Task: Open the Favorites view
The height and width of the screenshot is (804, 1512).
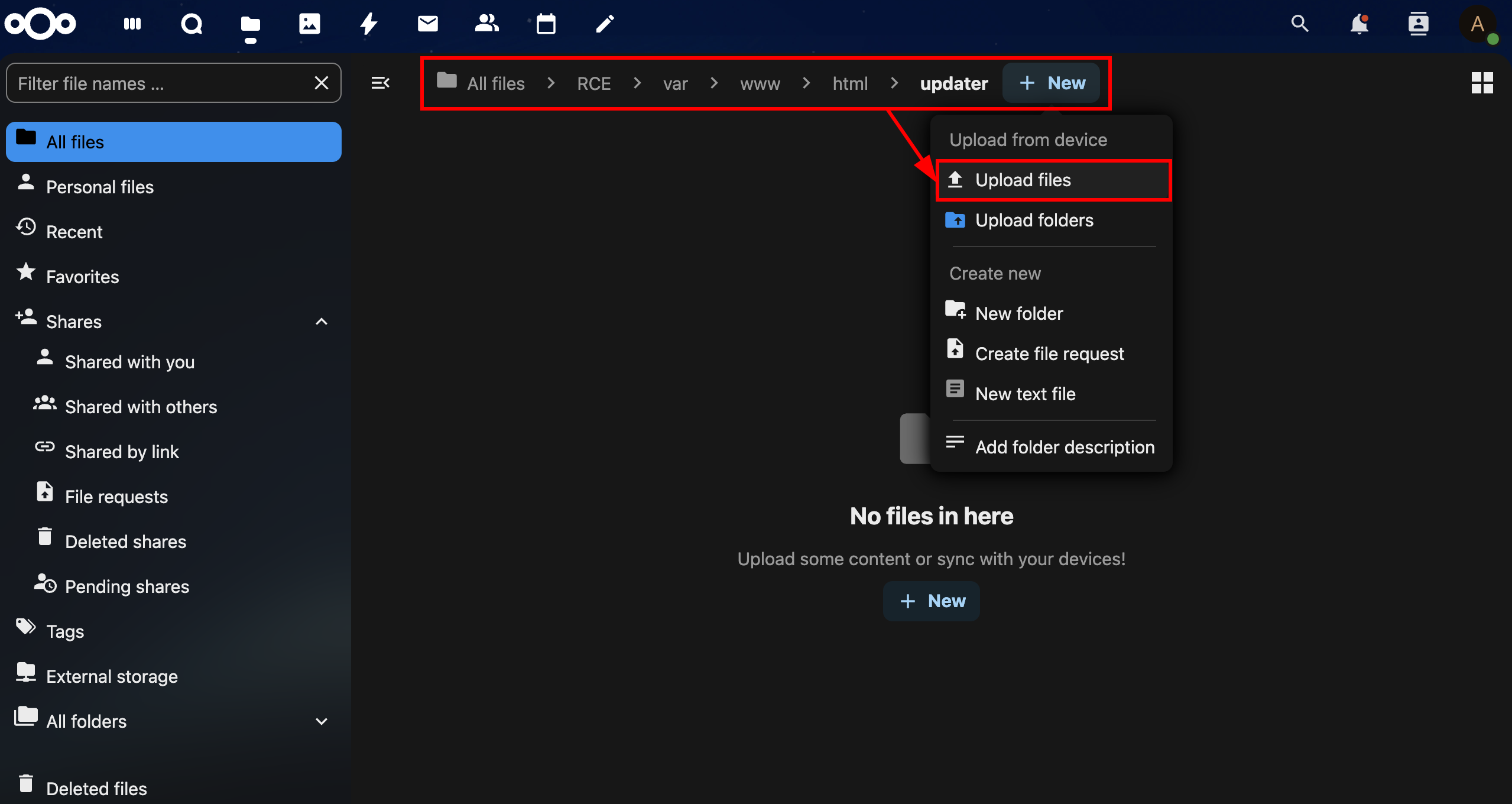Action: pos(174,277)
